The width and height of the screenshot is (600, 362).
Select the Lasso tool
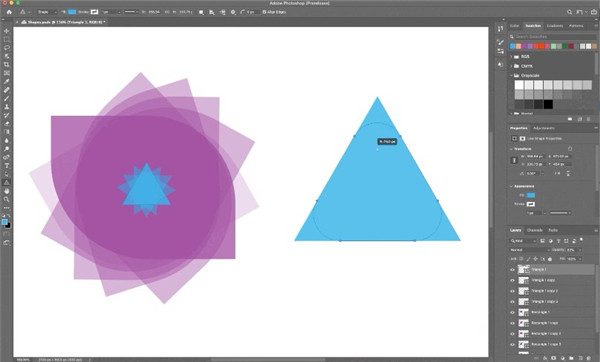pyautogui.click(x=7, y=48)
